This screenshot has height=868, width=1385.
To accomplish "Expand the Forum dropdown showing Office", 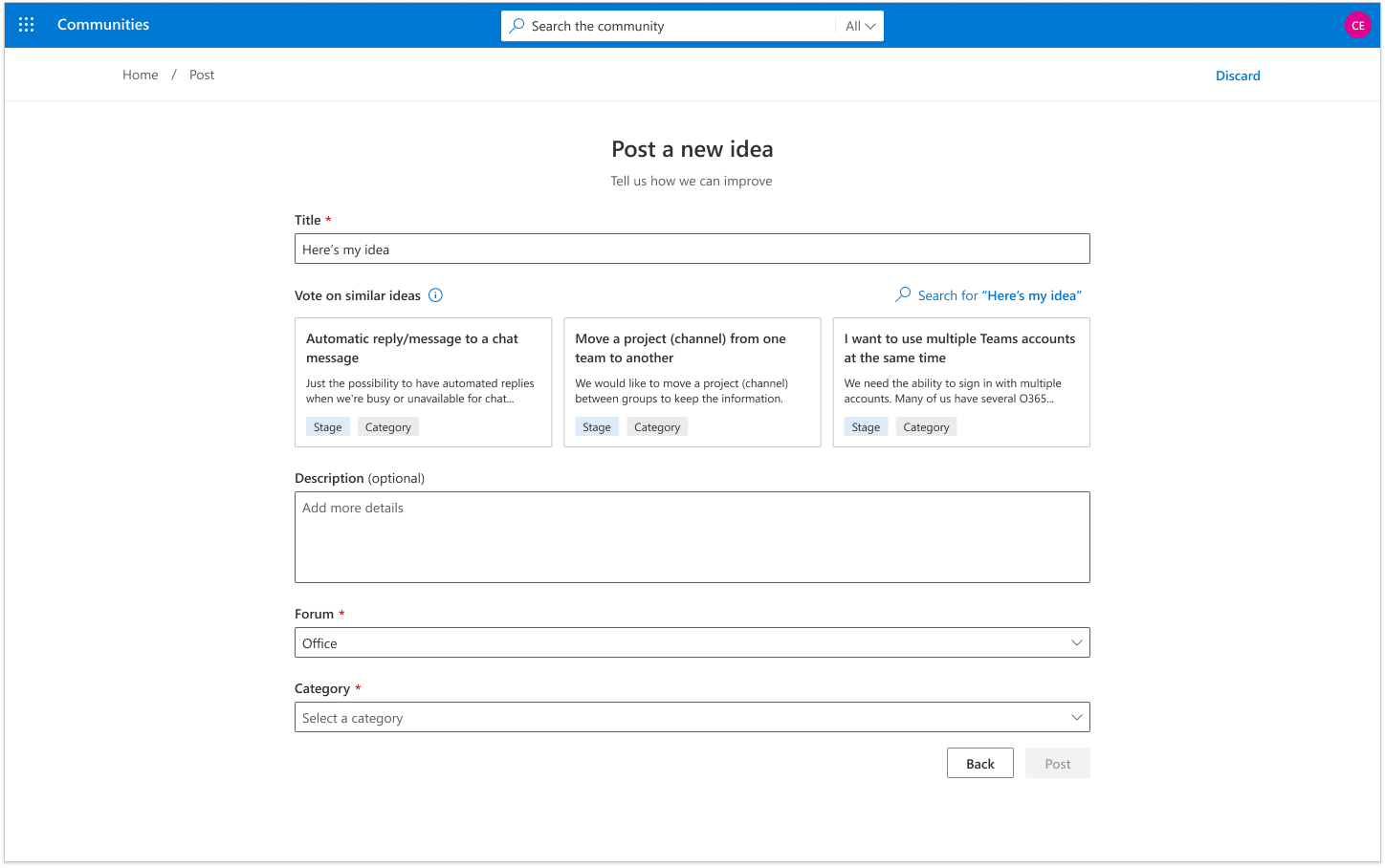I will pos(692,642).
